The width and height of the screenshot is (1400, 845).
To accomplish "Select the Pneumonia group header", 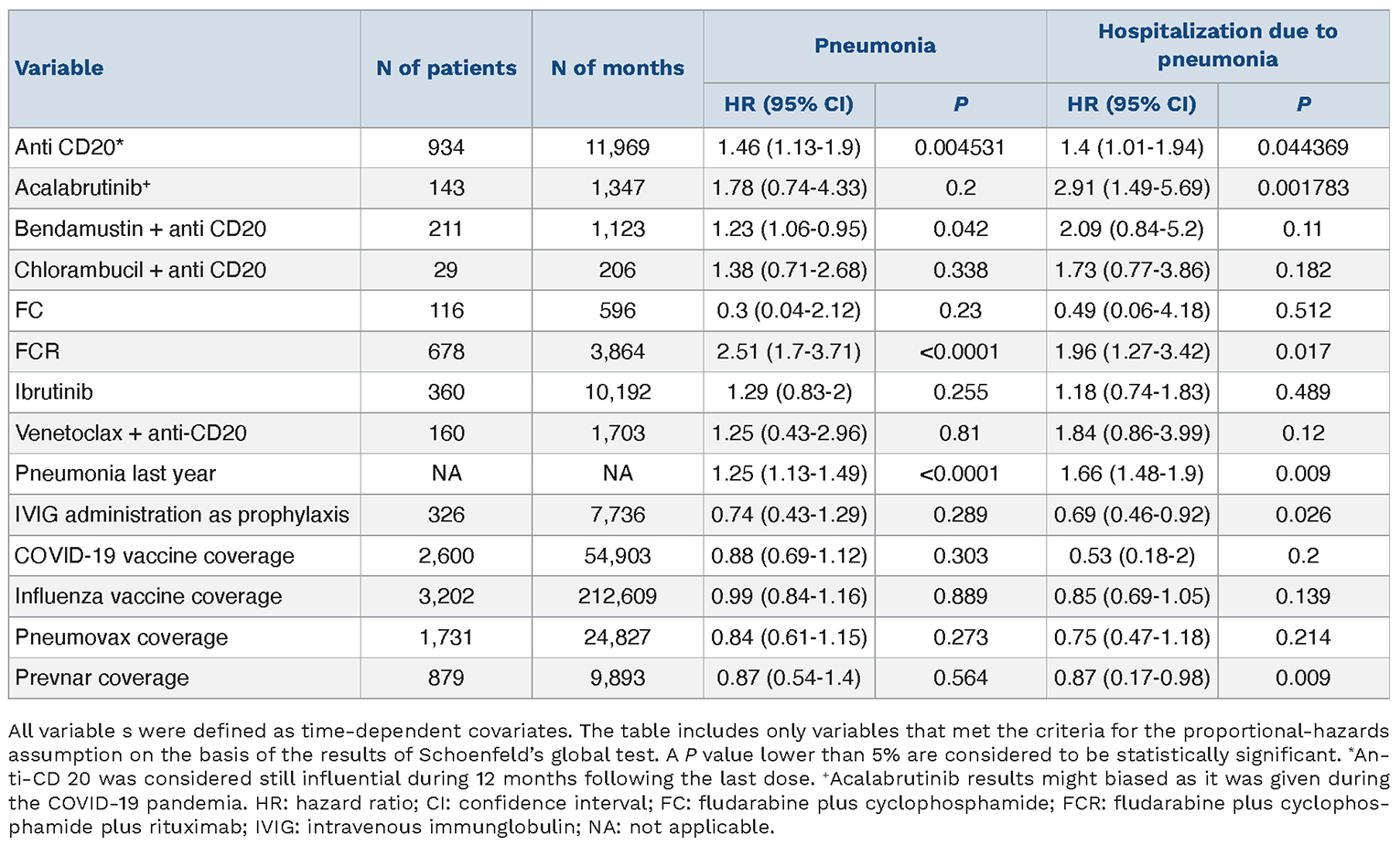I will 875,46.
